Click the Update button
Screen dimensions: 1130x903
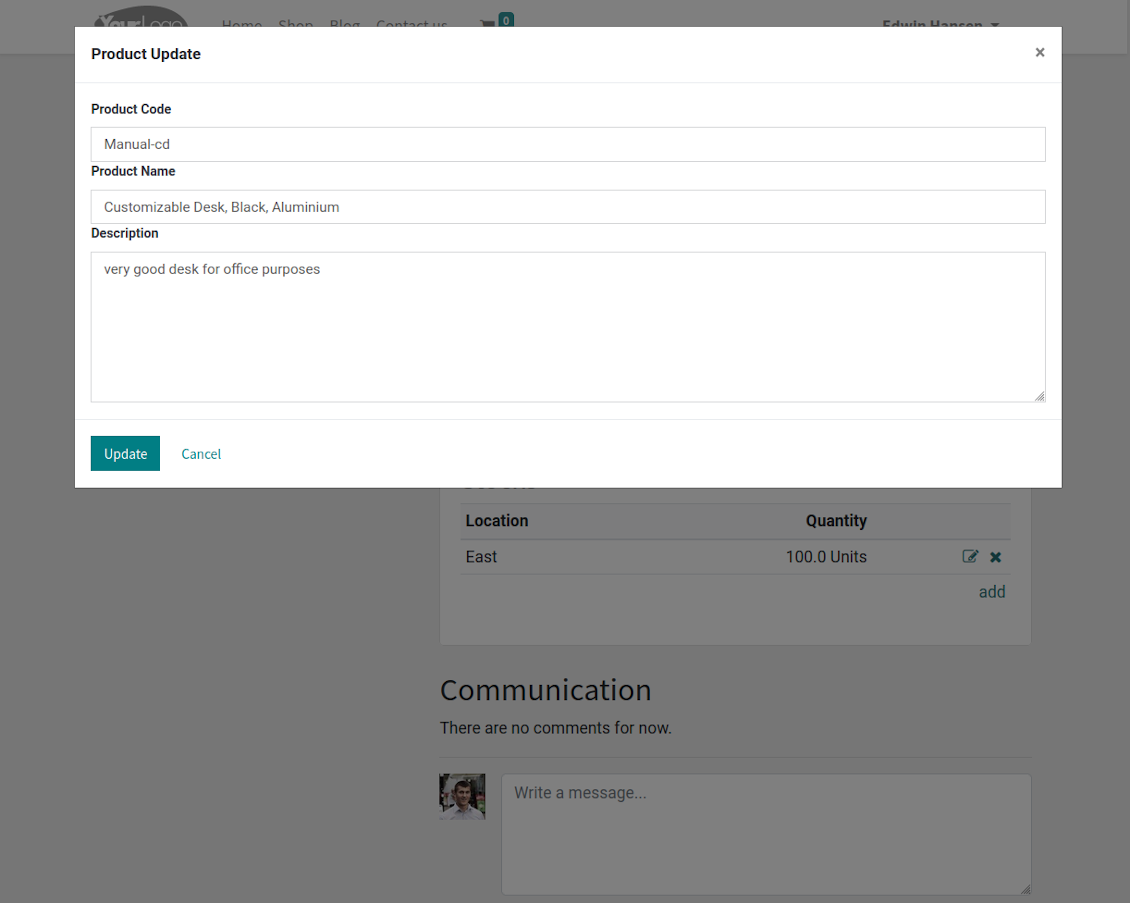pyautogui.click(x=125, y=453)
